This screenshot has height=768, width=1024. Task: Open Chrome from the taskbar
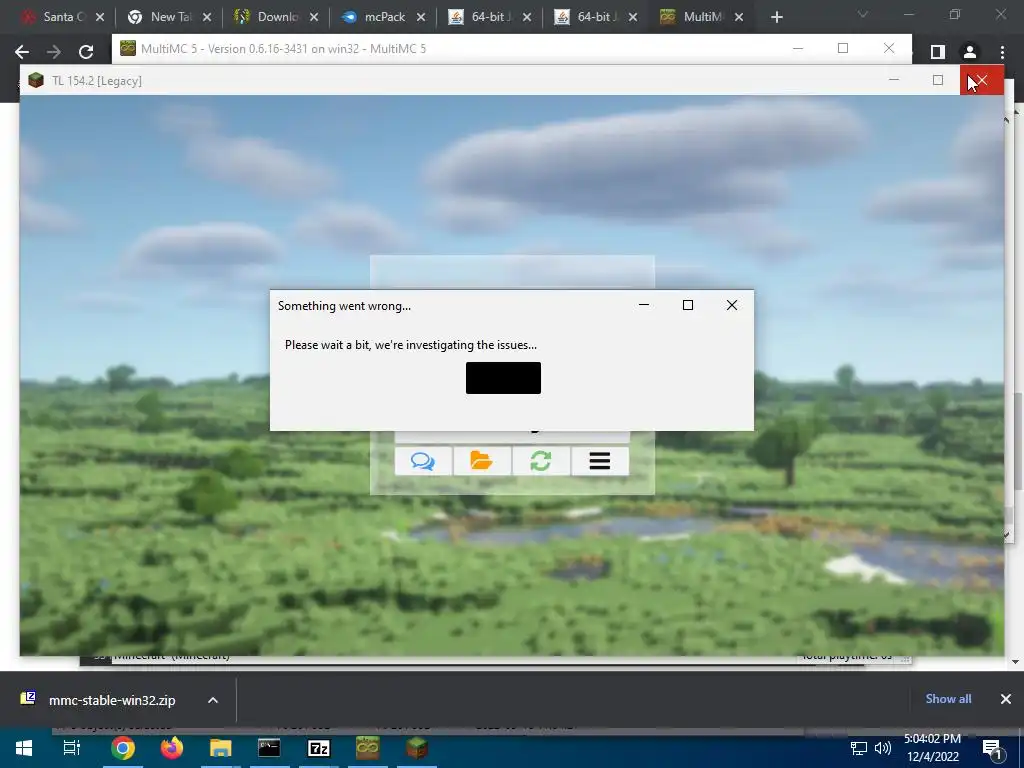tap(123, 748)
